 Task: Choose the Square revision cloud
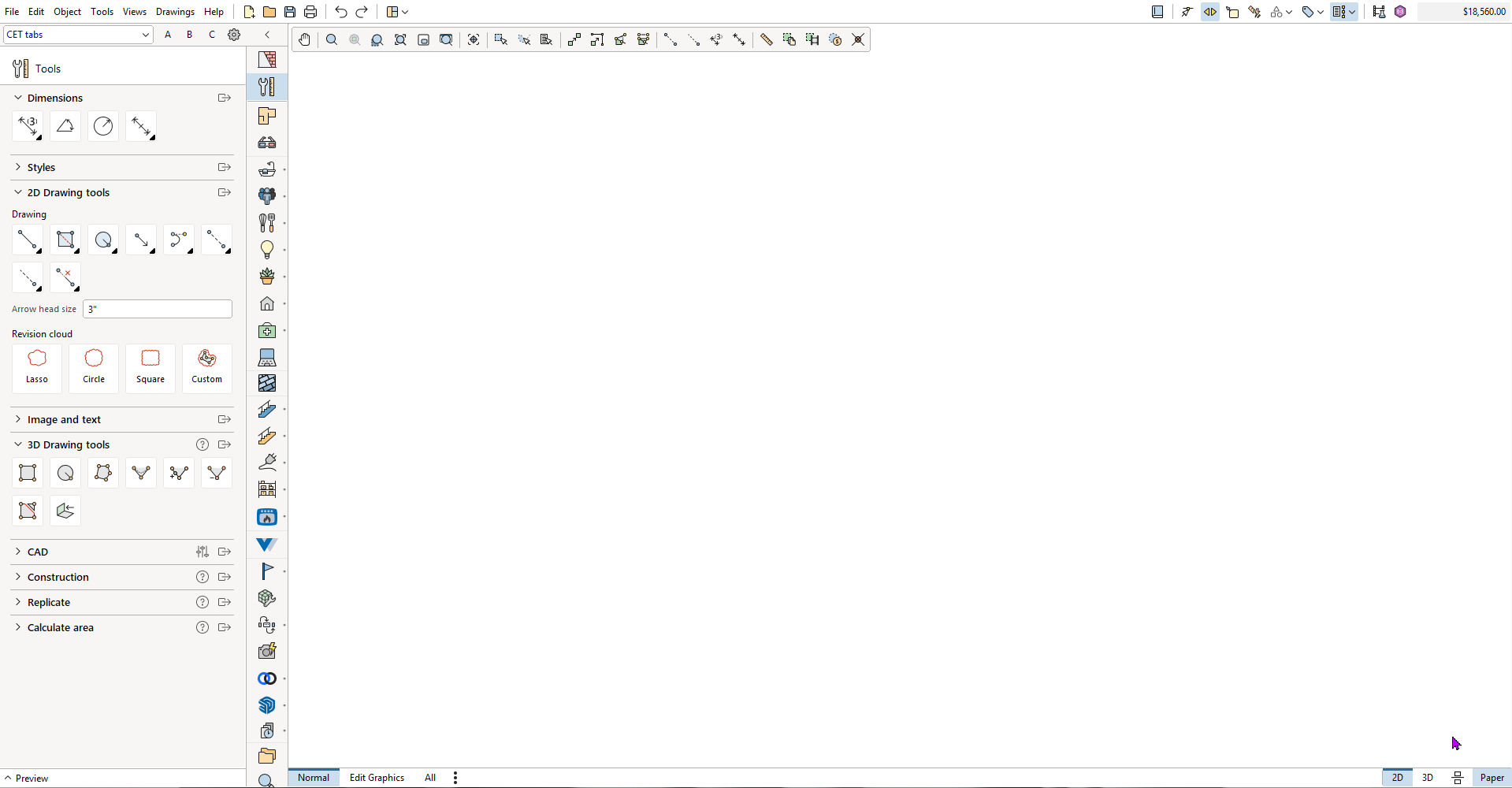click(150, 368)
